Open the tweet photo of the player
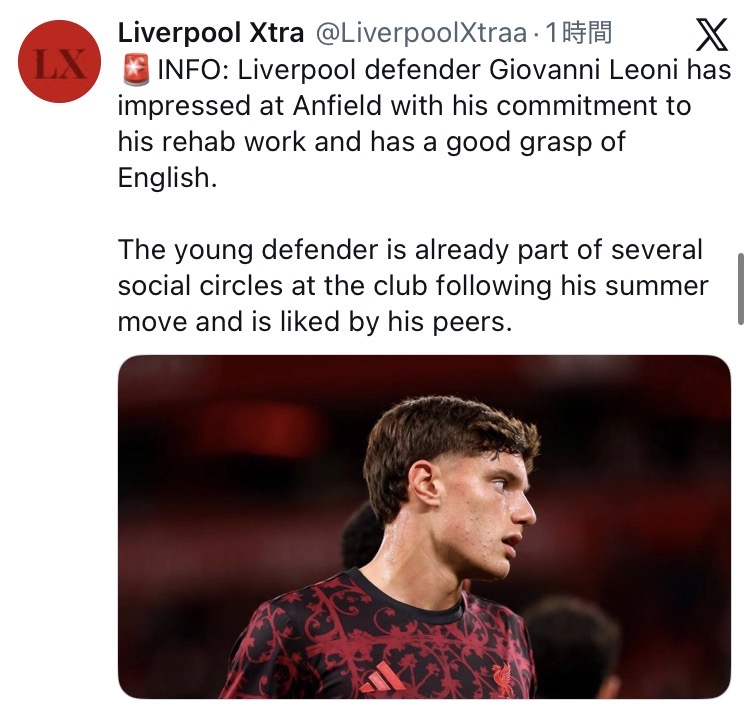 [x=424, y=526]
